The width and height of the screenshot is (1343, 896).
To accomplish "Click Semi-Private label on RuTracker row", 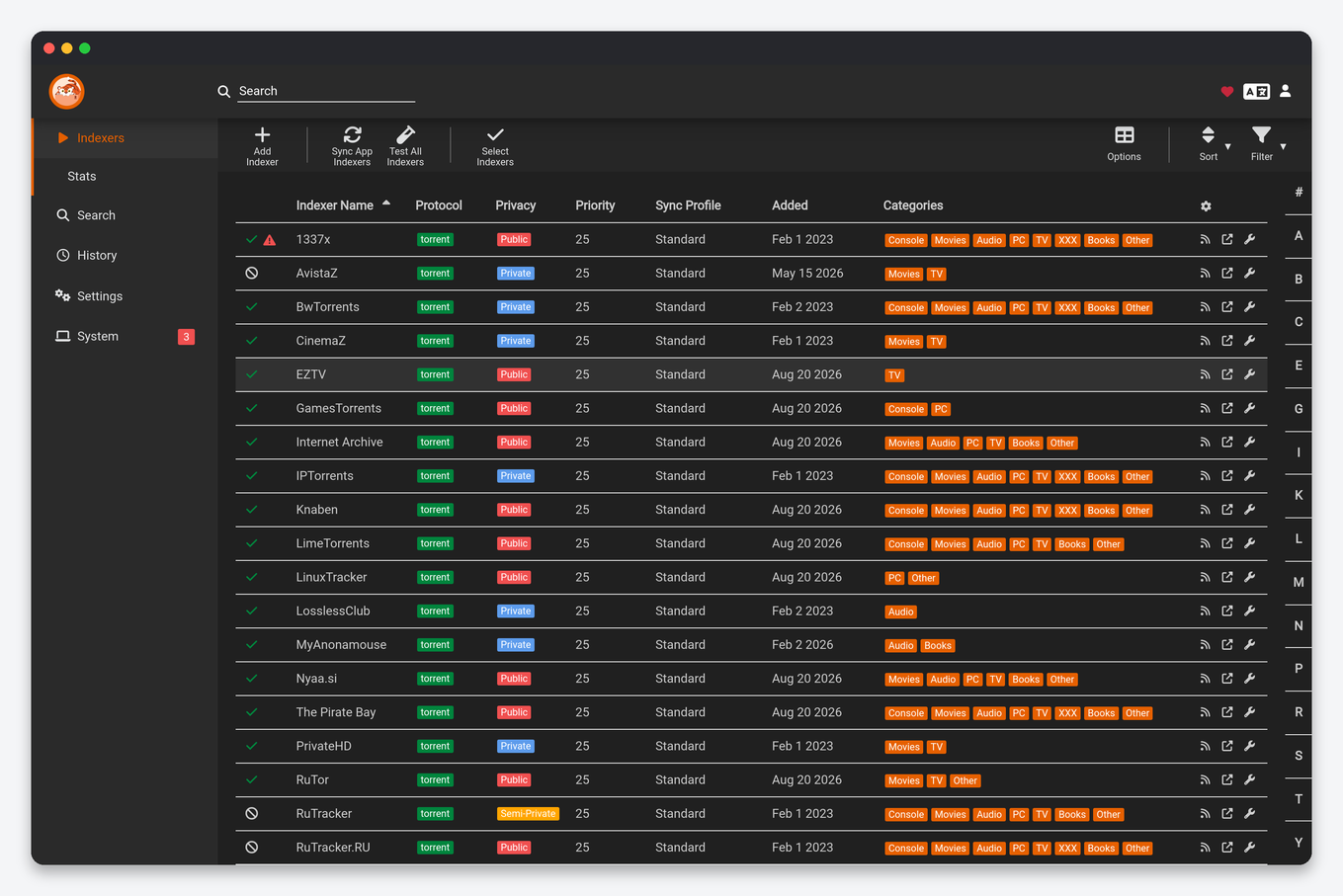I will pyautogui.click(x=528, y=814).
